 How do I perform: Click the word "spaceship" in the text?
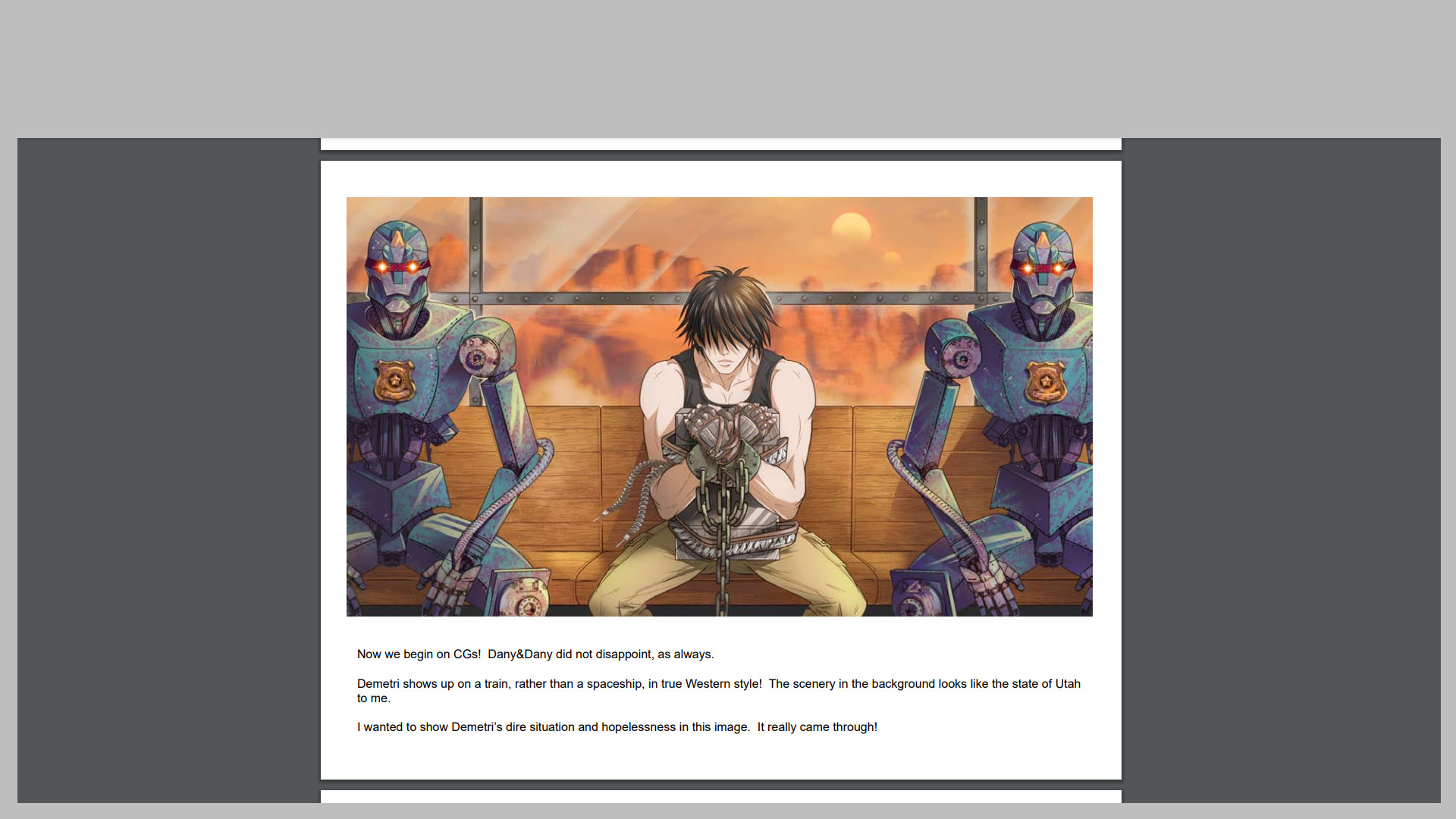613,683
